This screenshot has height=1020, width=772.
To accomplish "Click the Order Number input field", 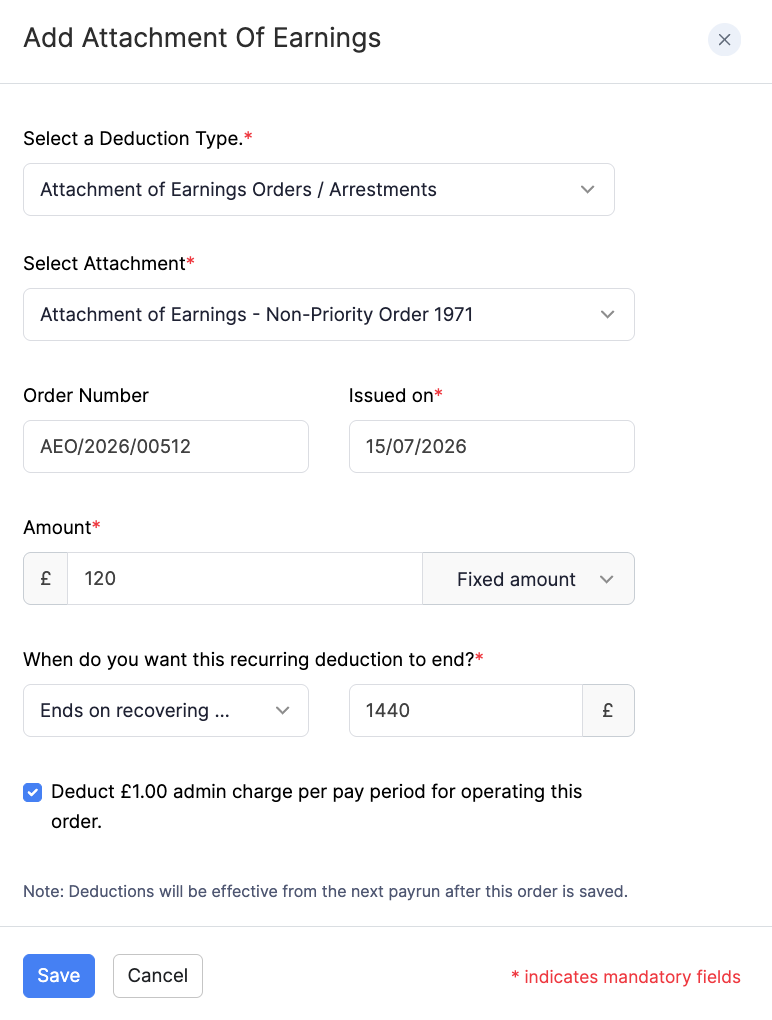I will tap(166, 446).
